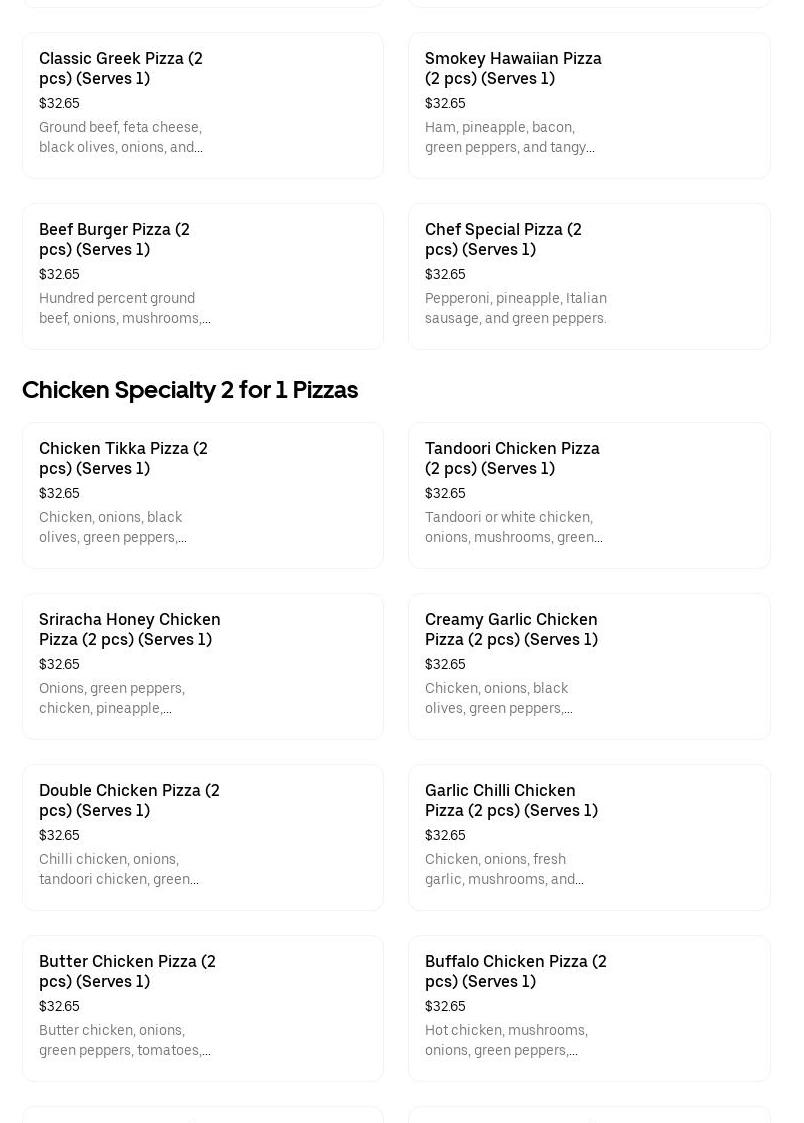Image resolution: width=804 pixels, height=1123 pixels.
Task: Click the Chef Special Pizza description
Action: pyautogui.click(x=516, y=308)
